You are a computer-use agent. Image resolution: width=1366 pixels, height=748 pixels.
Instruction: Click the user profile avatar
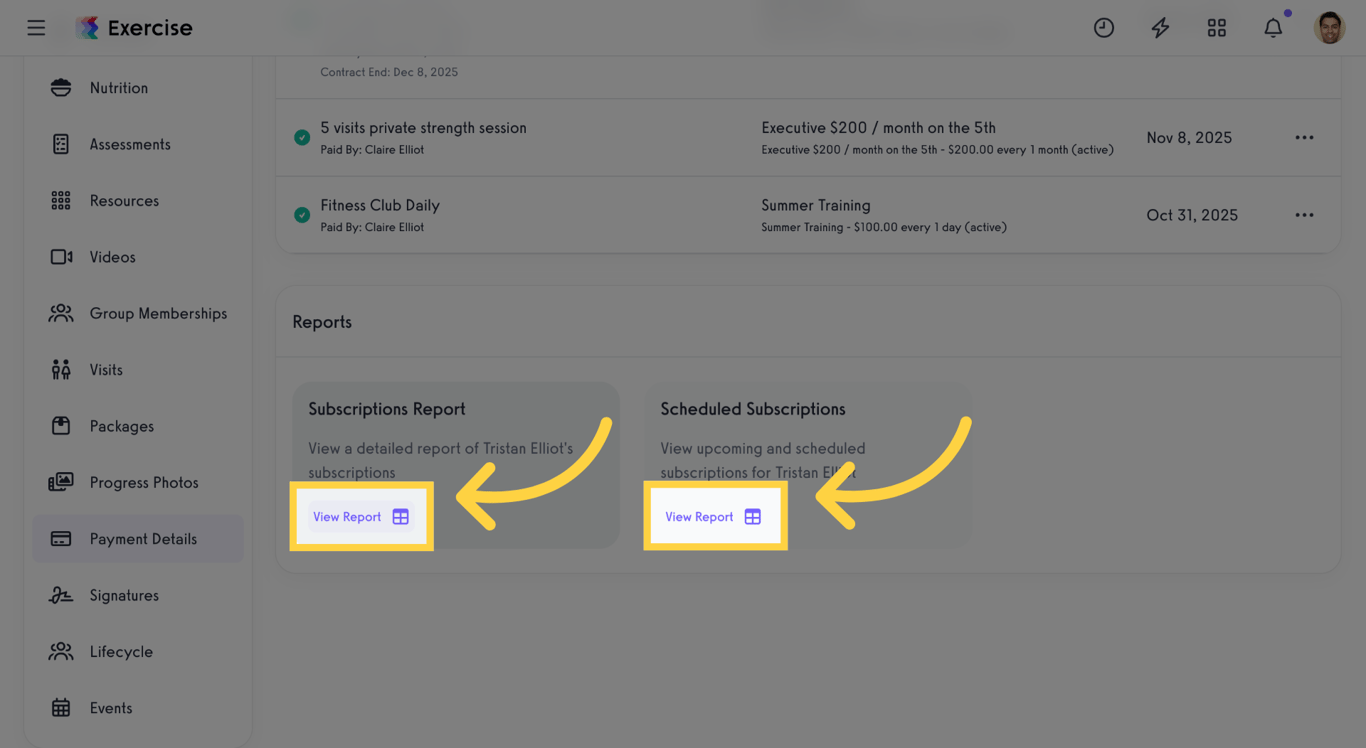pos(1329,28)
